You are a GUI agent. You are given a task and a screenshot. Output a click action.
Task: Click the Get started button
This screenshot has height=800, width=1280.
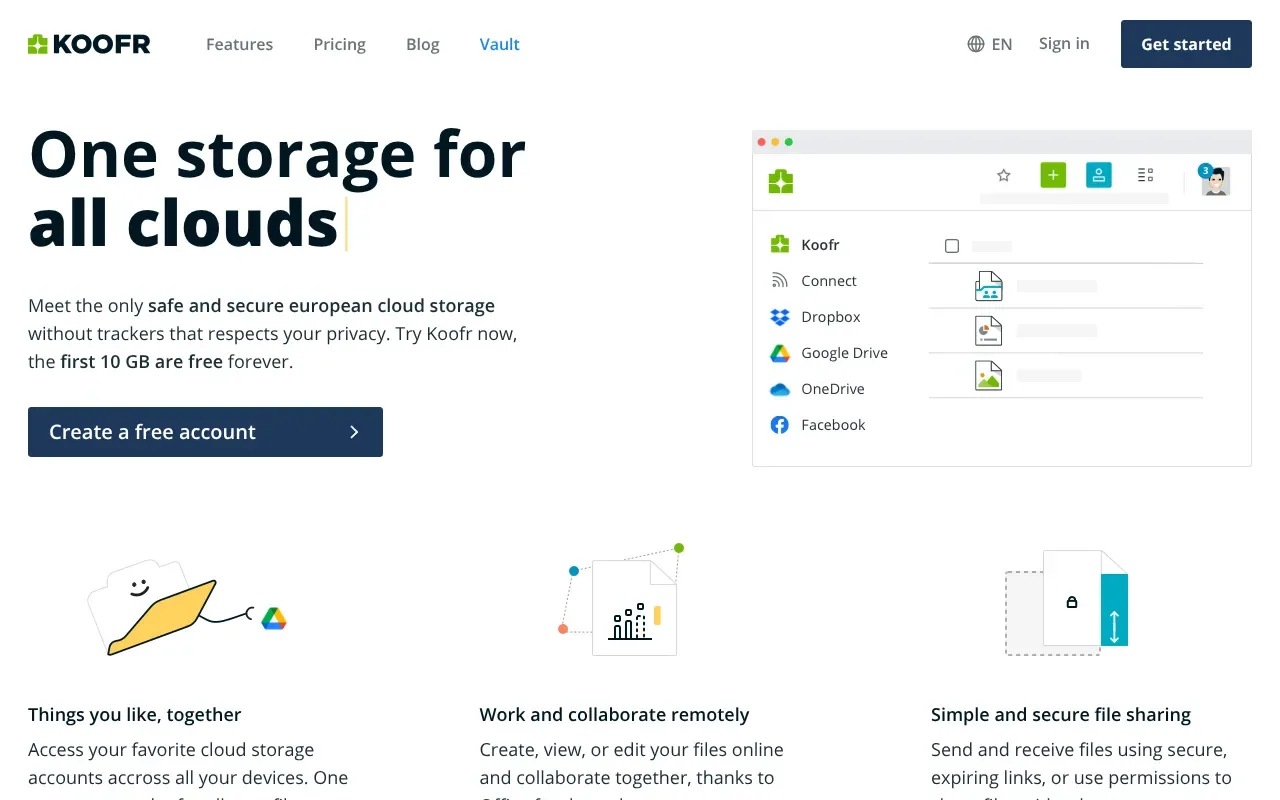click(x=1186, y=44)
